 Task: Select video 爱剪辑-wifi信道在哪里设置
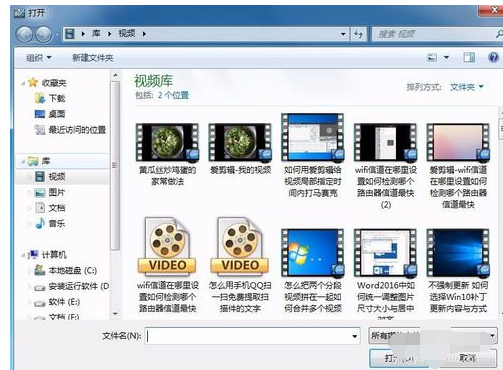(x=458, y=166)
